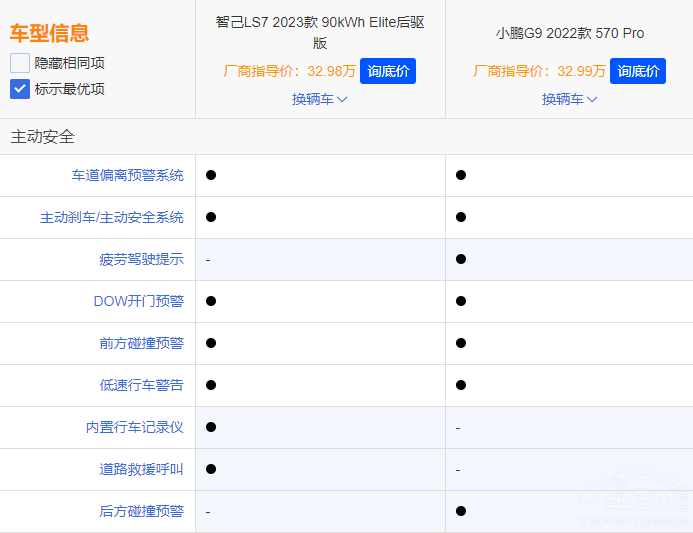Viewport: 693px width, 533px height.
Task: Expand 换辆车 dropdown under 小鹏G9
Action: click(x=570, y=99)
